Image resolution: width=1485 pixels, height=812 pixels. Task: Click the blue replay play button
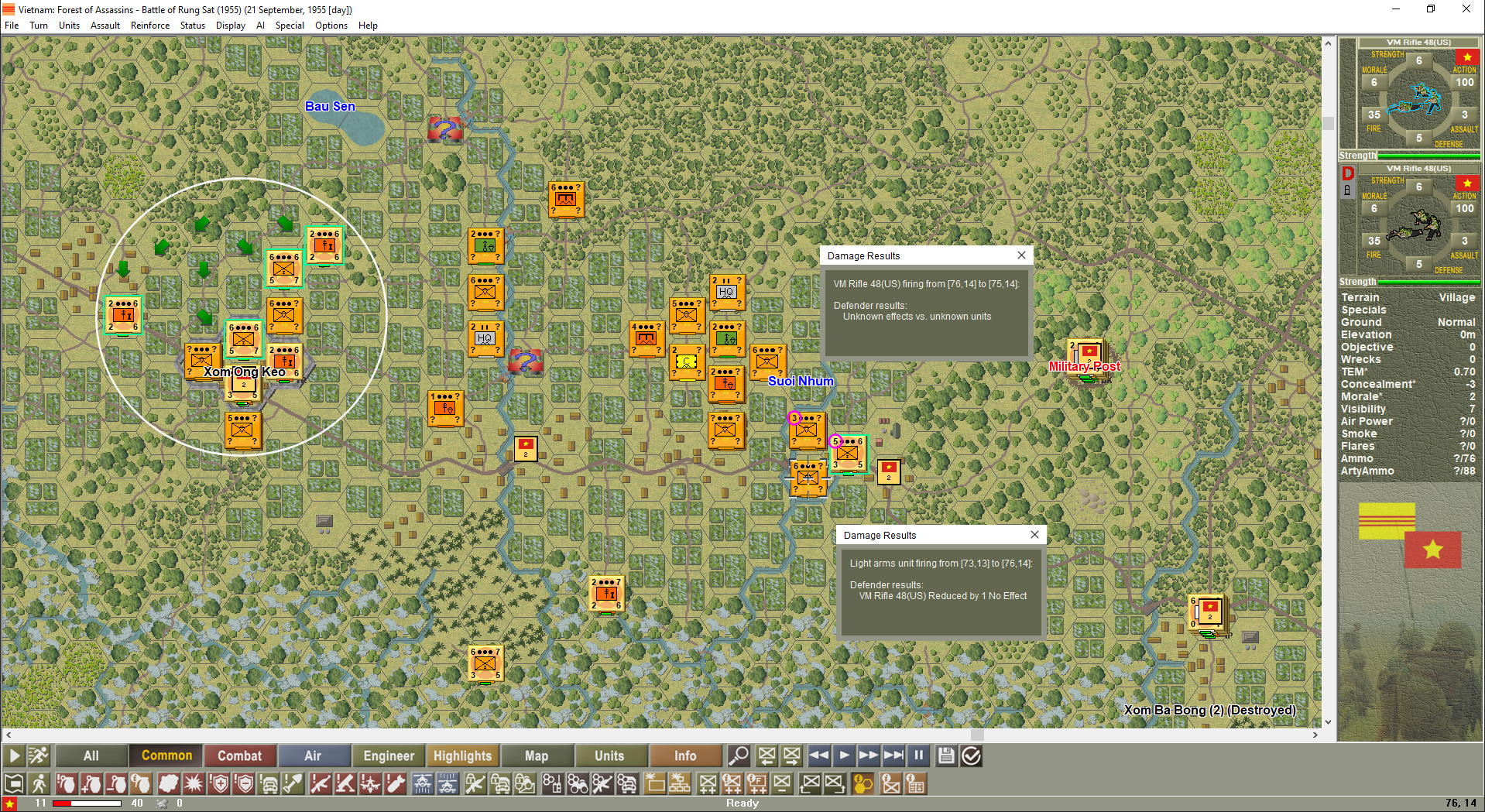click(x=844, y=755)
